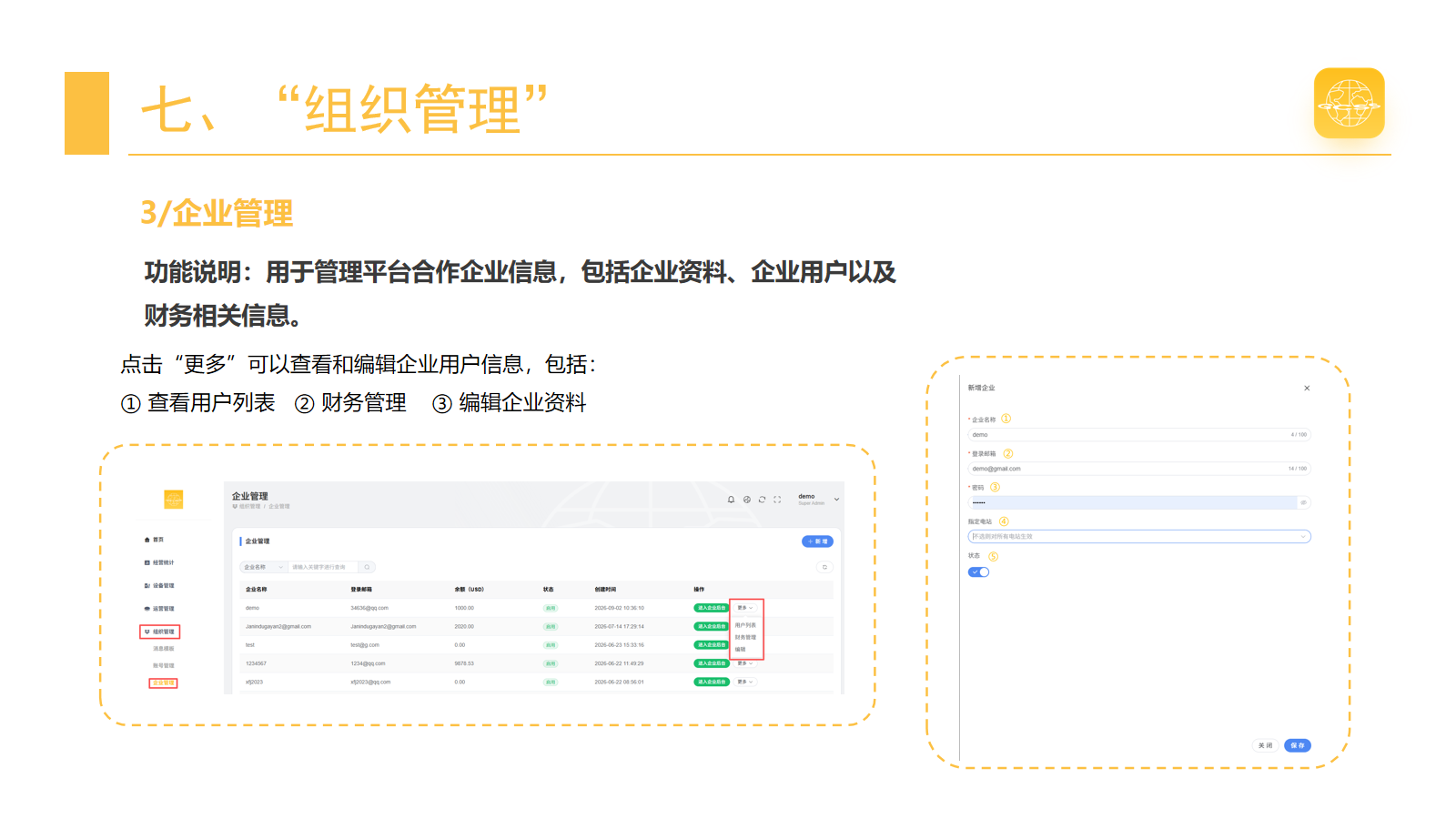1456x819 pixels.
Task: Click the 组织管理 breadcrumb link
Action: point(248,507)
